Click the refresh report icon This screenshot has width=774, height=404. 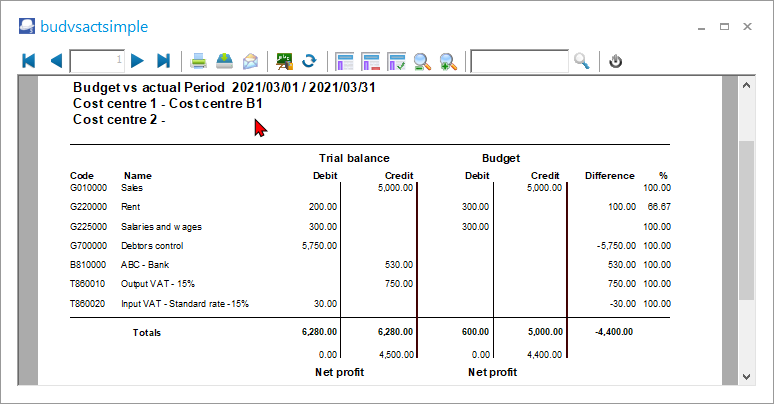310,61
